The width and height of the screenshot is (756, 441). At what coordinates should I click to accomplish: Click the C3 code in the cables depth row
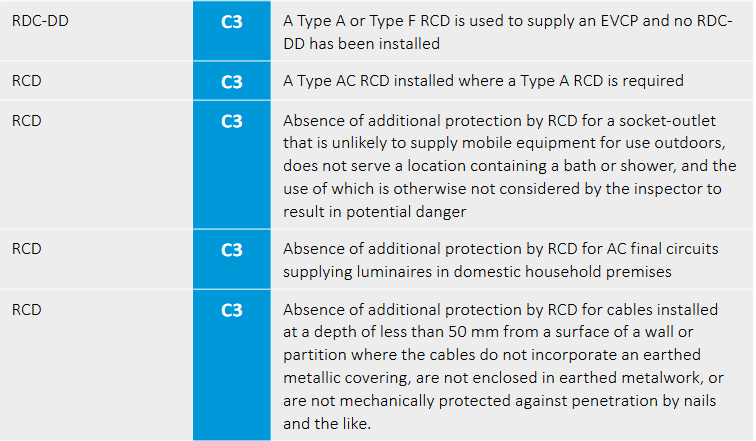pyautogui.click(x=231, y=309)
